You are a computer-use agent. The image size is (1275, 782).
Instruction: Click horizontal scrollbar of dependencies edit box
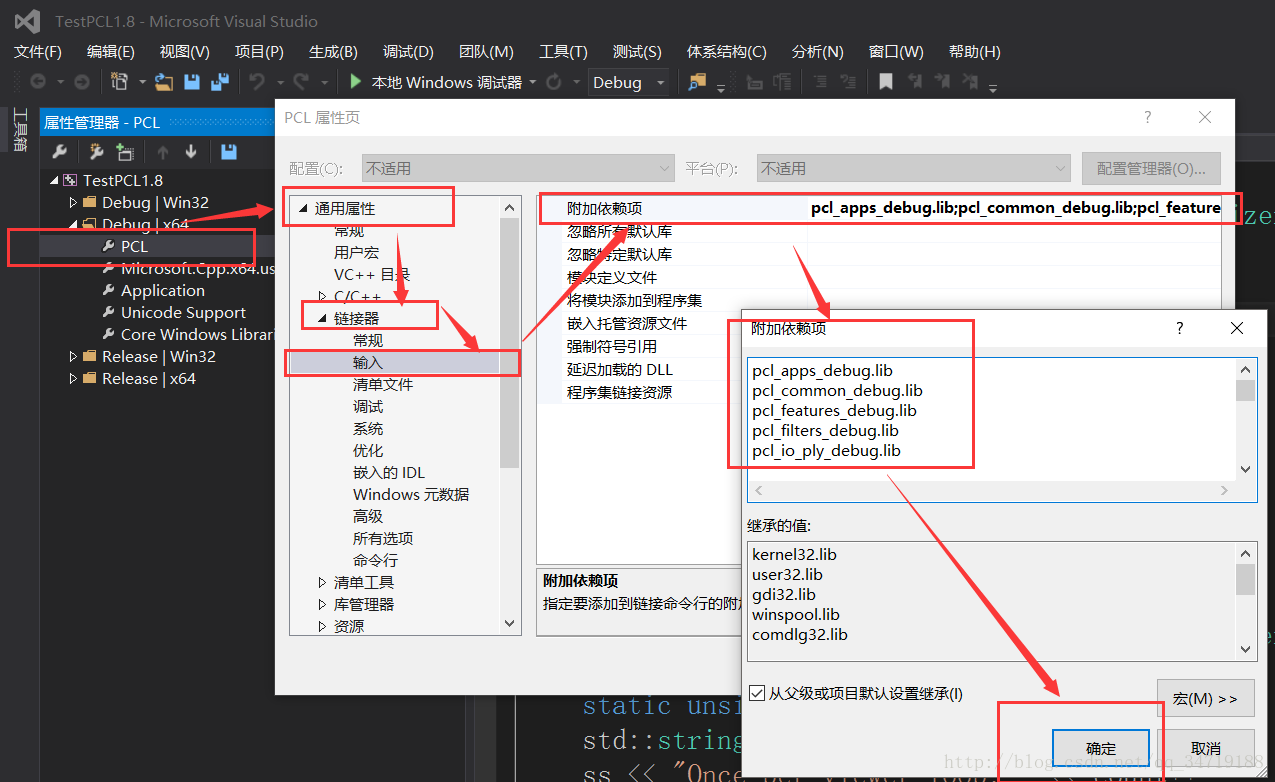[991, 490]
